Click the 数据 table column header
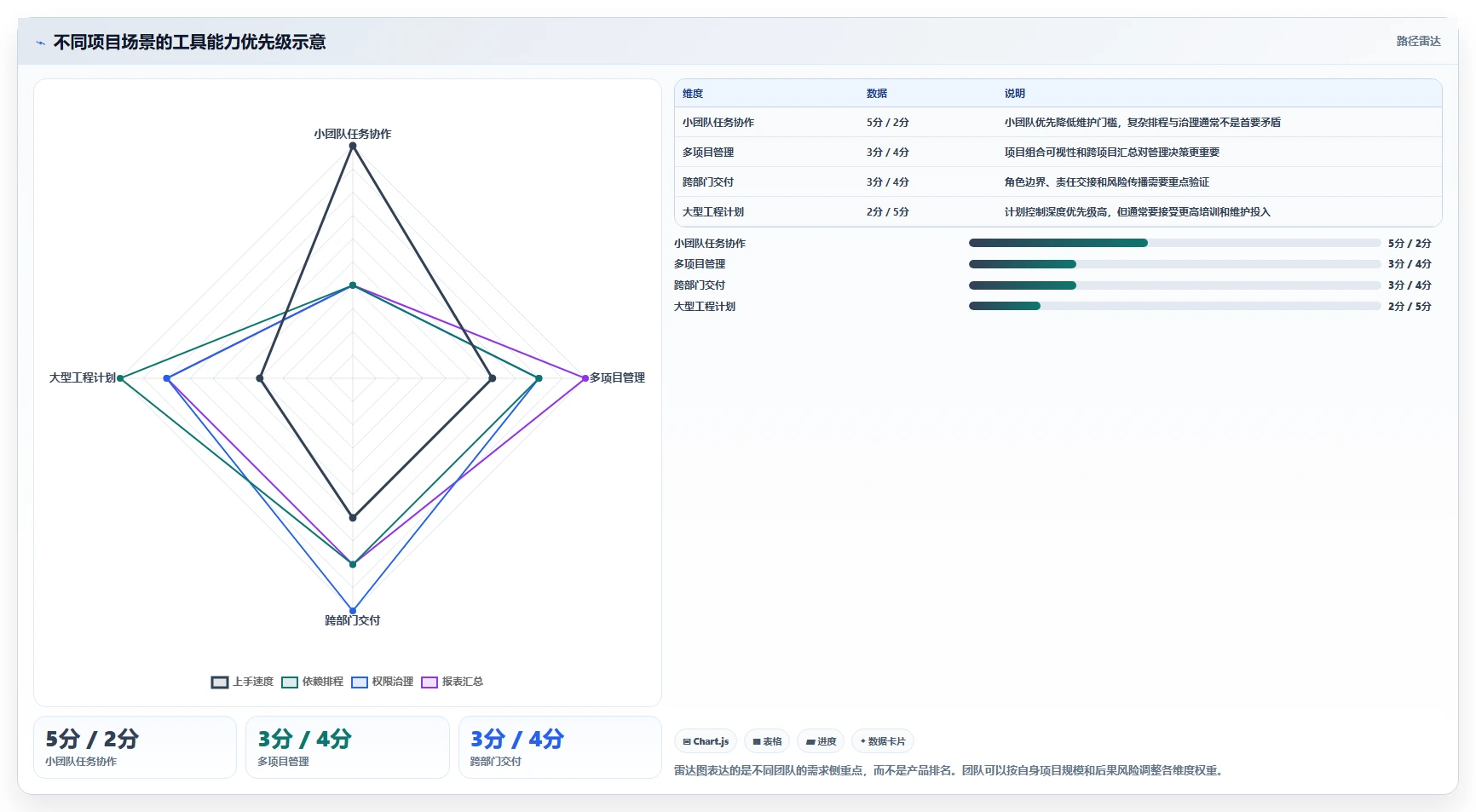The height and width of the screenshot is (812, 1476). (877, 94)
